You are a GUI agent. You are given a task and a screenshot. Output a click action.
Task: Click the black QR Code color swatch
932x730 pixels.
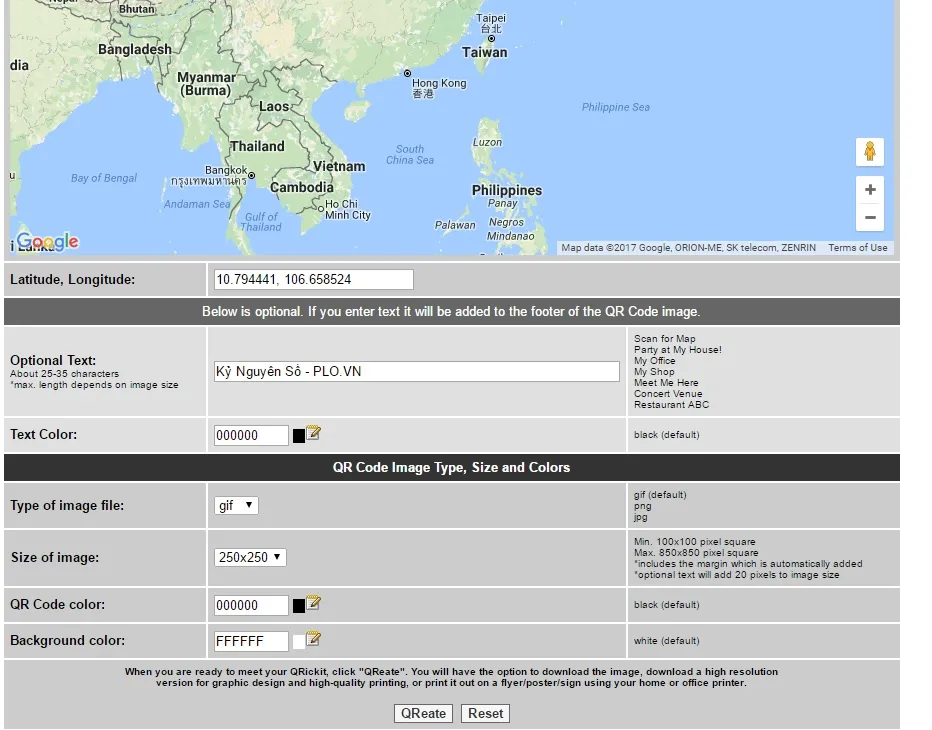[x=298, y=606]
